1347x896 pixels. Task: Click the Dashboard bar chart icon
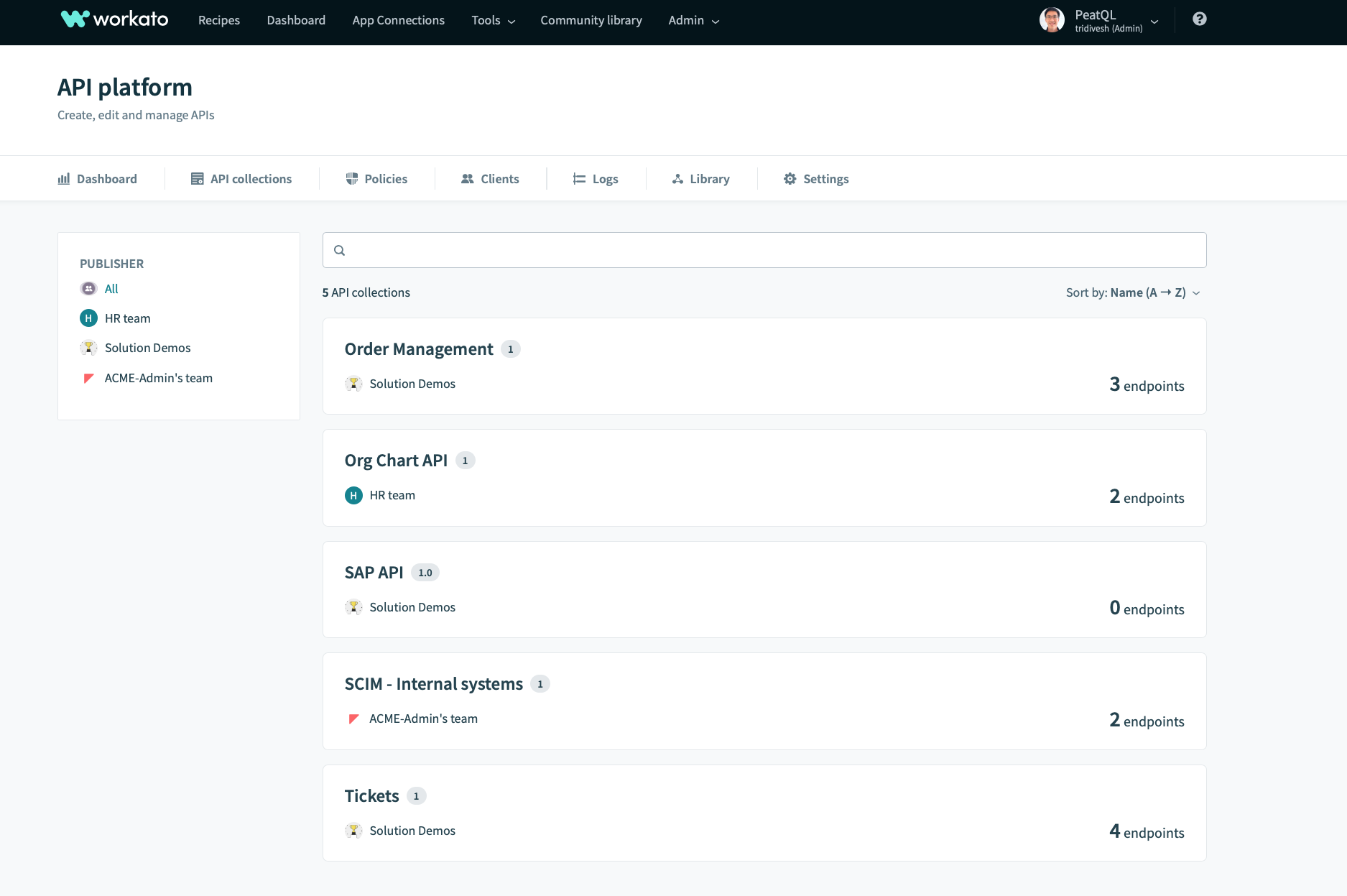pyautogui.click(x=64, y=179)
